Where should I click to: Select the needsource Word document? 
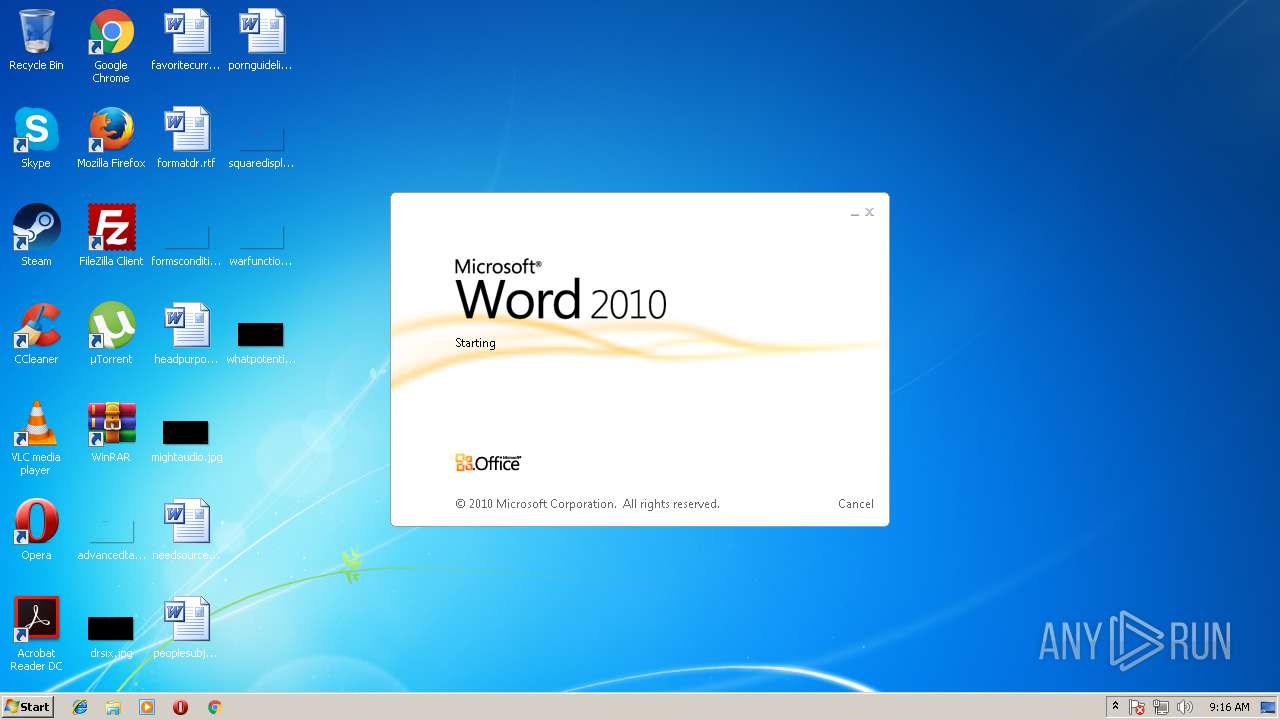point(186,531)
